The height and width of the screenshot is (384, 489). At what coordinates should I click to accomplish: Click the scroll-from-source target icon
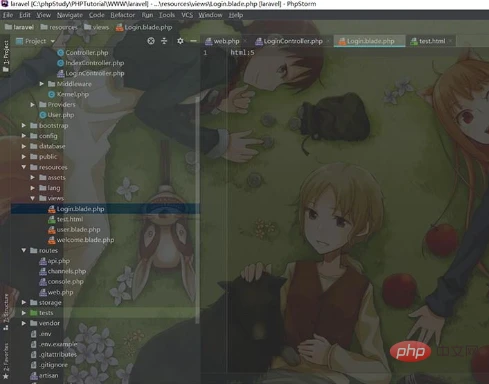151,41
